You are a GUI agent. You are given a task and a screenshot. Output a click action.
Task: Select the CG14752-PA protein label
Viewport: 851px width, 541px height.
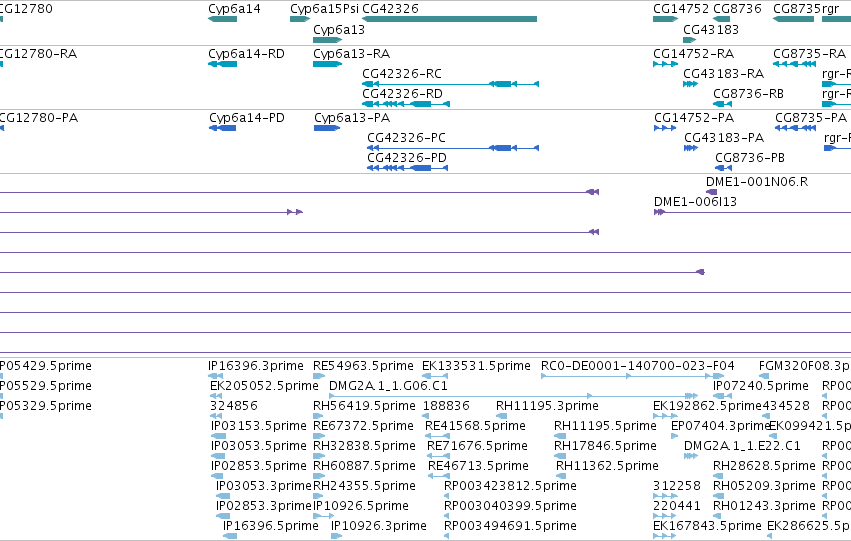tap(694, 118)
